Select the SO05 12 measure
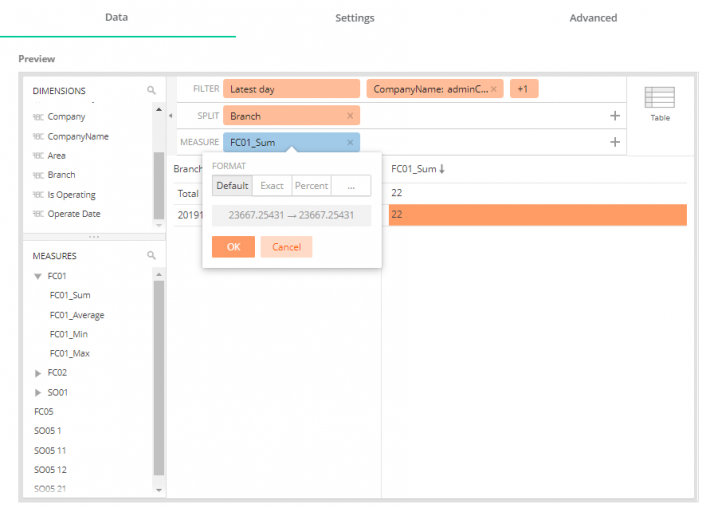710x508 pixels. coord(50,470)
